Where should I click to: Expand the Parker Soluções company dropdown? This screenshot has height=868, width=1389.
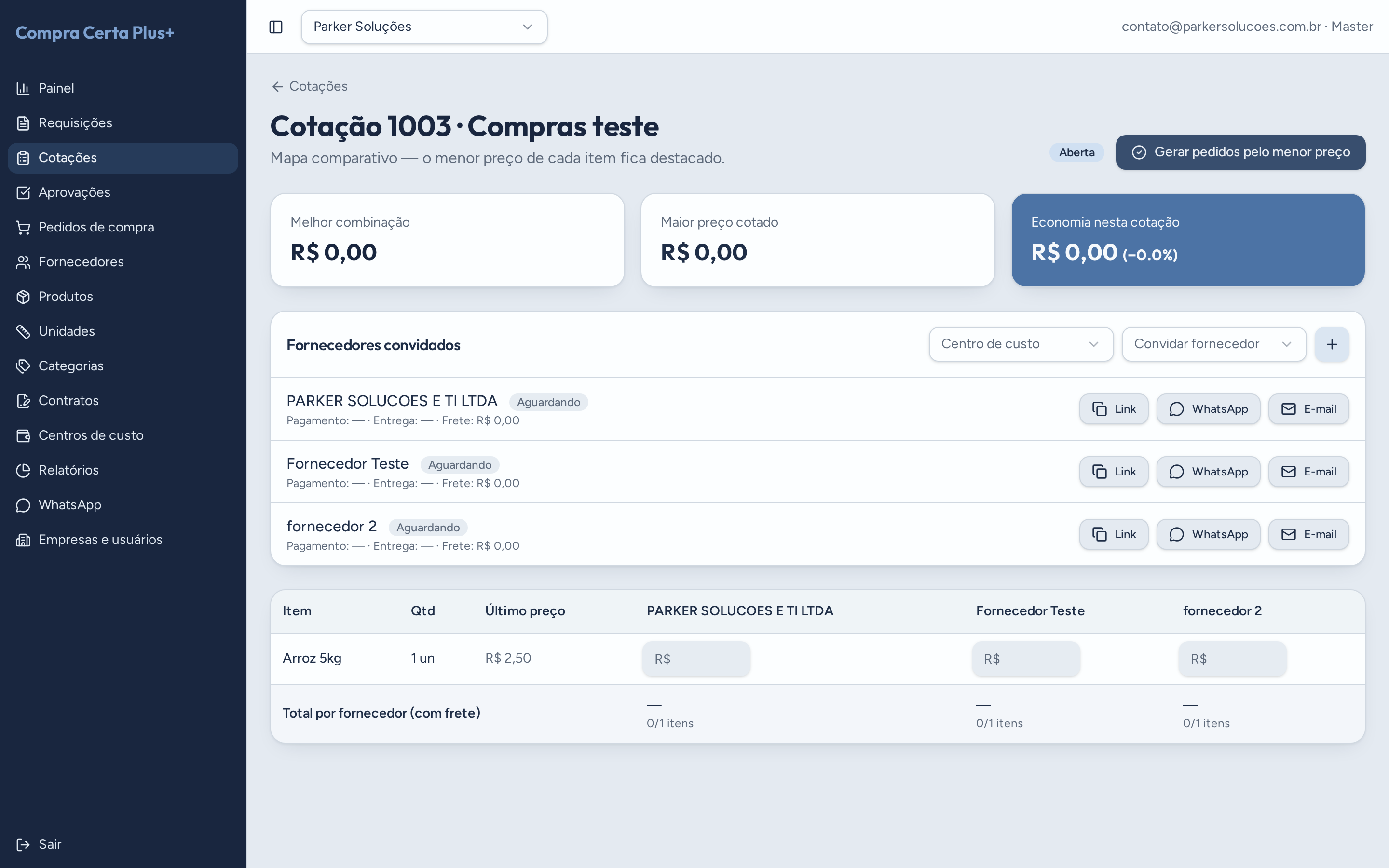[x=424, y=27]
